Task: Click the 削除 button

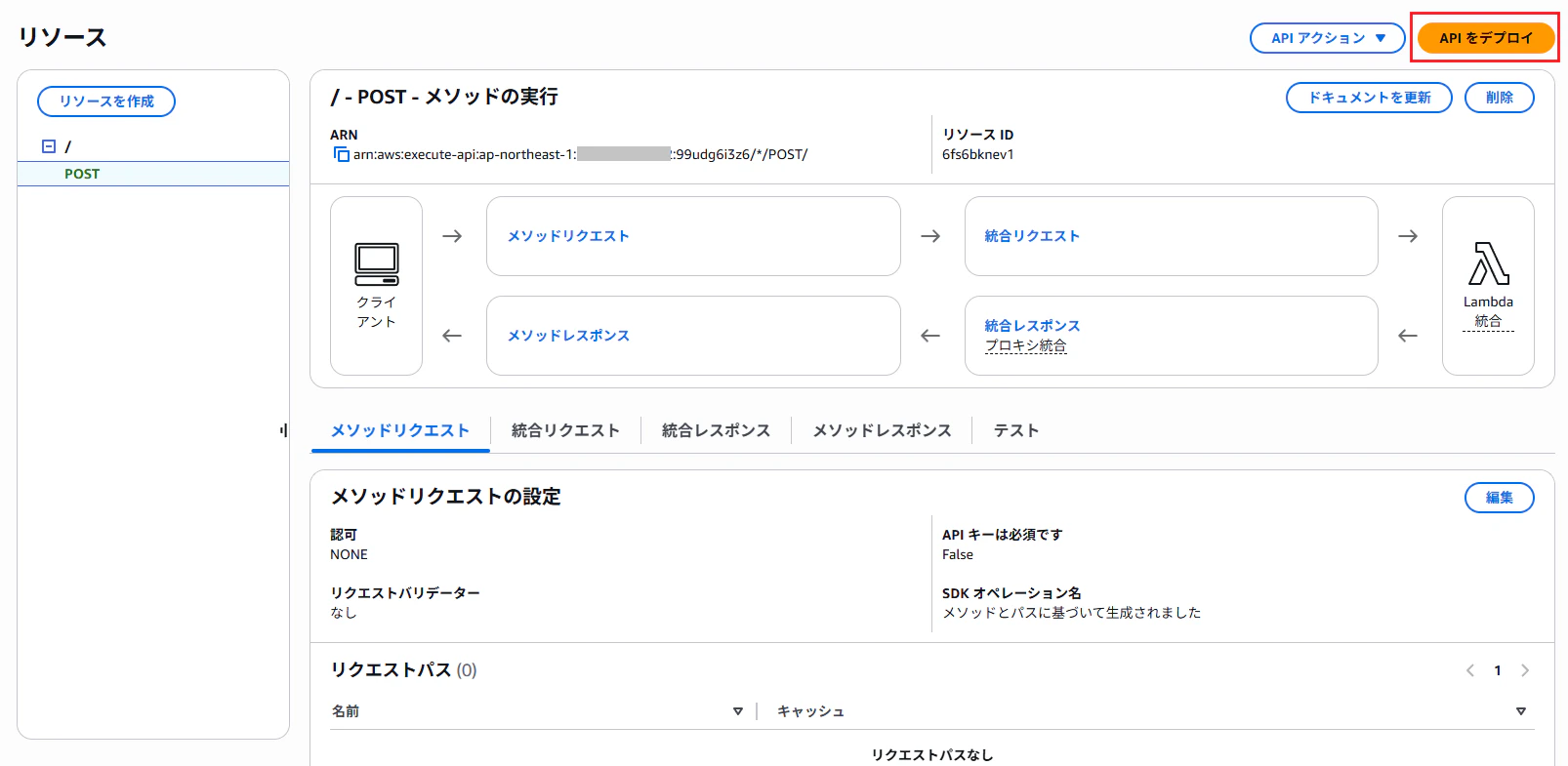Action: [x=1499, y=98]
